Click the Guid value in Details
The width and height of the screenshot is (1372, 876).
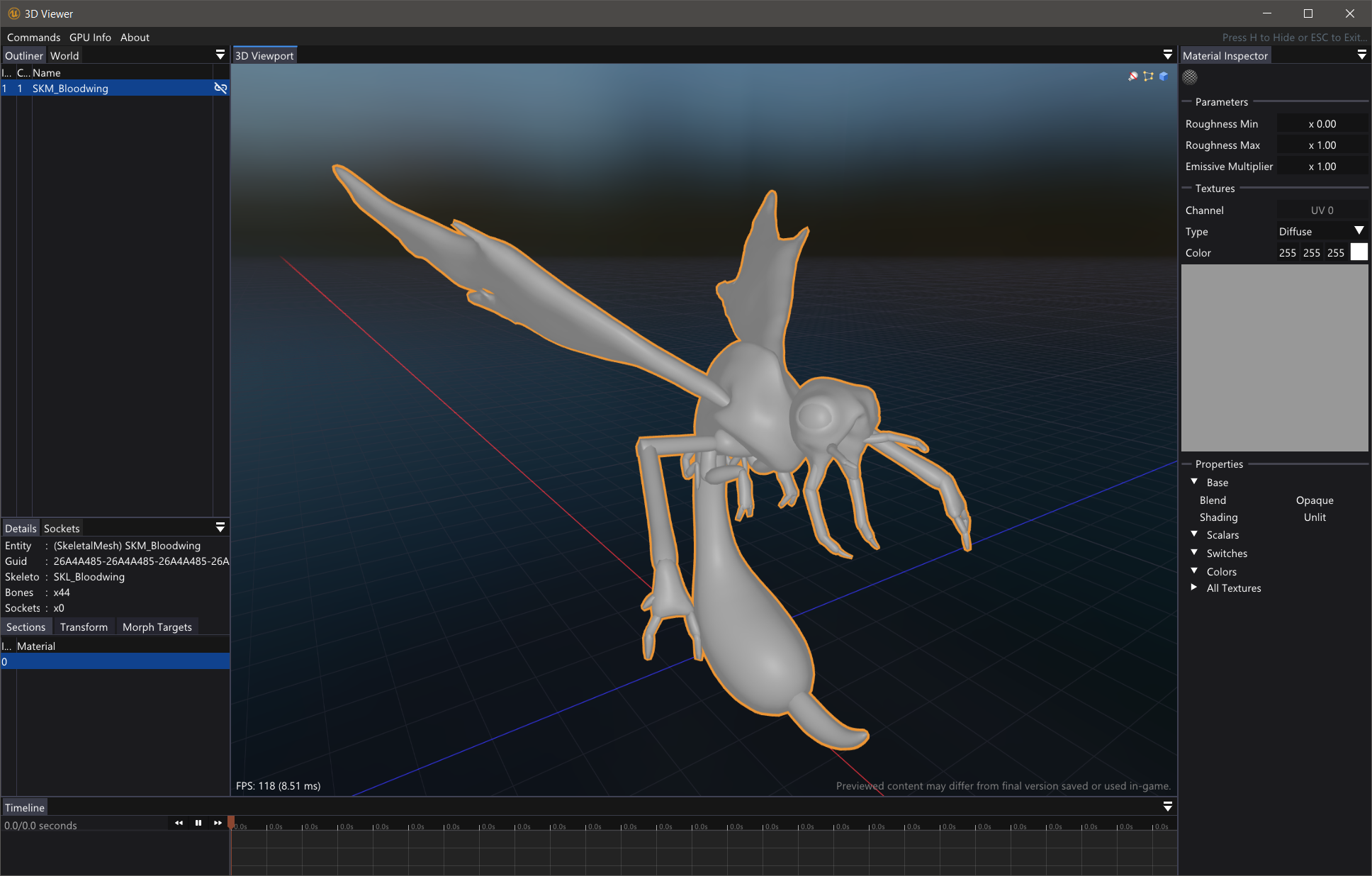coord(141,561)
